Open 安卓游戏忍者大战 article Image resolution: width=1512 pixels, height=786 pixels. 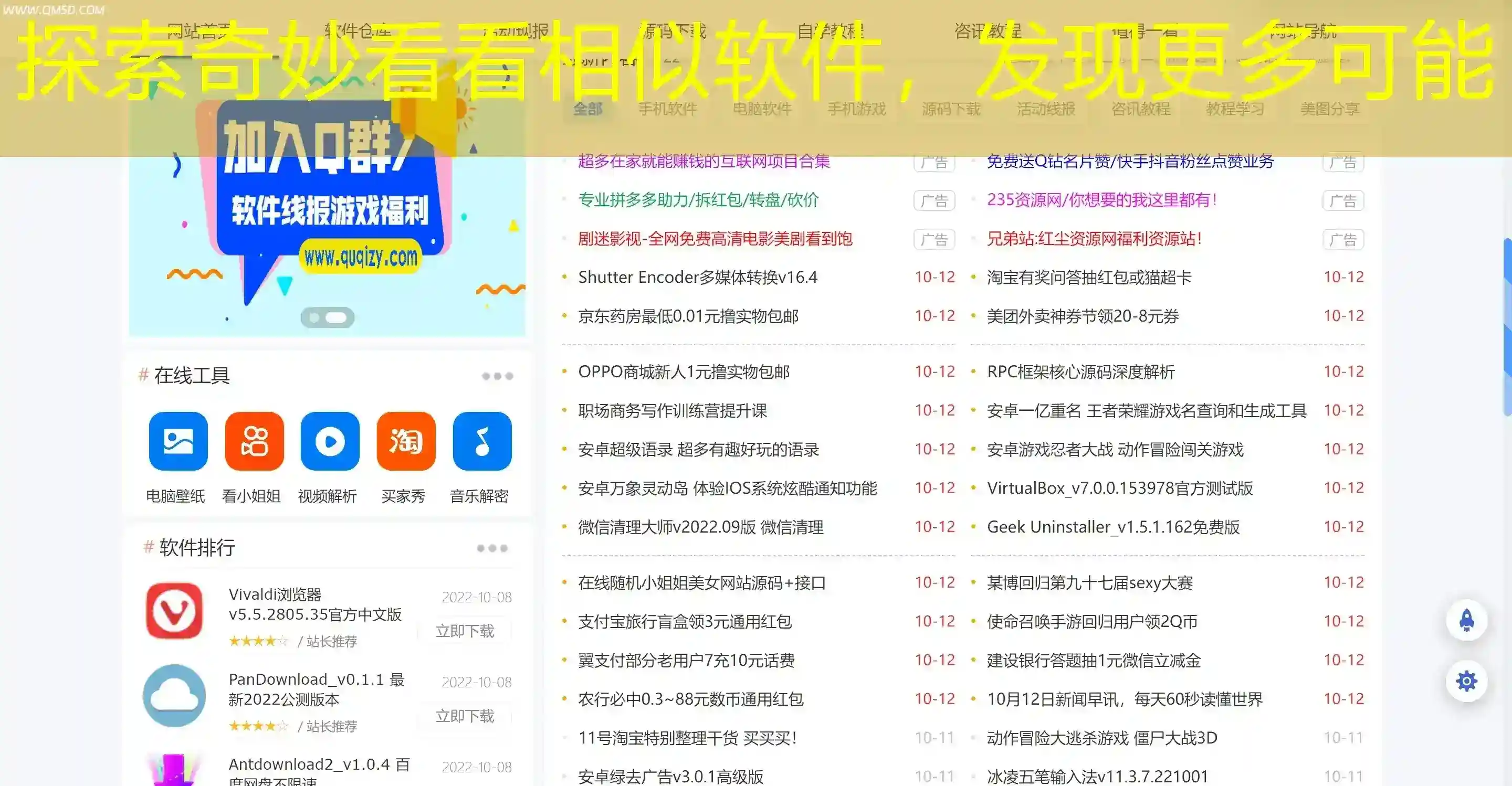pos(1115,450)
